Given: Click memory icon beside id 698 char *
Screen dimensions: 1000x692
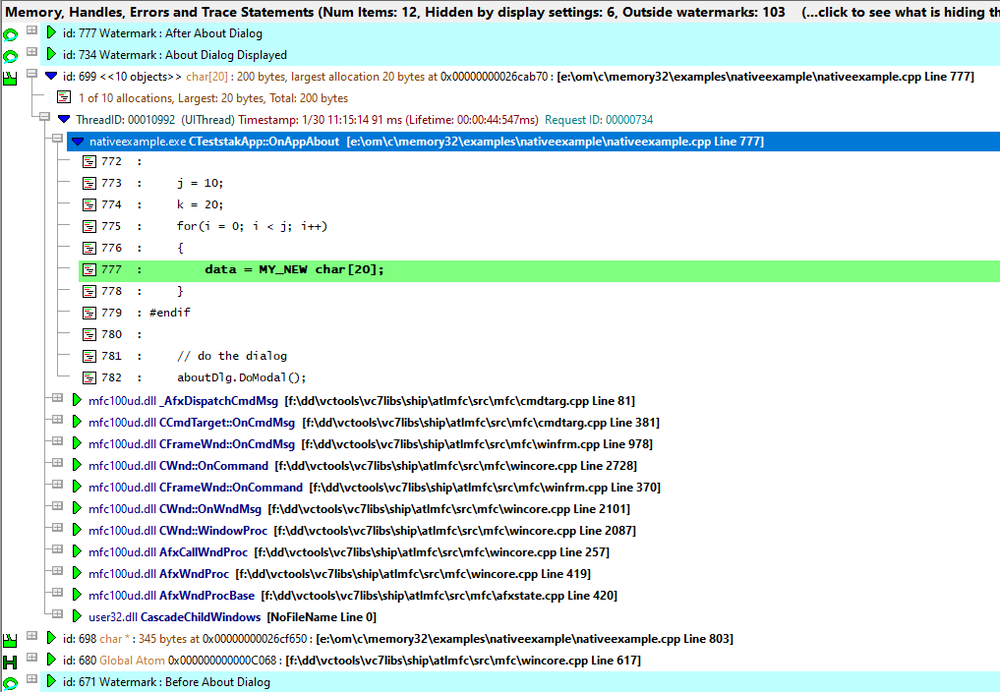Looking at the screenshot, I should [10, 640].
